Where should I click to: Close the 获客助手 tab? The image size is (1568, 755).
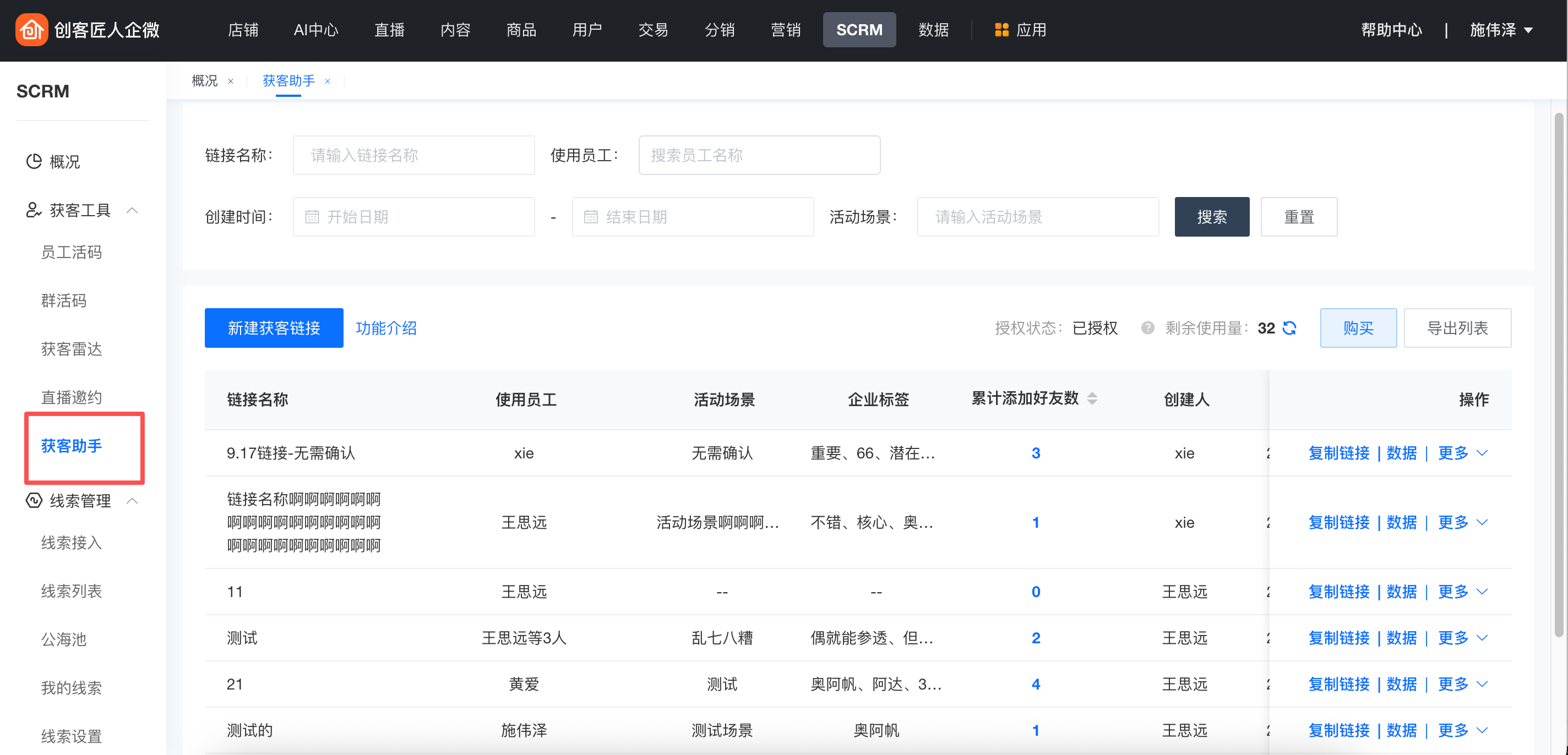[328, 81]
